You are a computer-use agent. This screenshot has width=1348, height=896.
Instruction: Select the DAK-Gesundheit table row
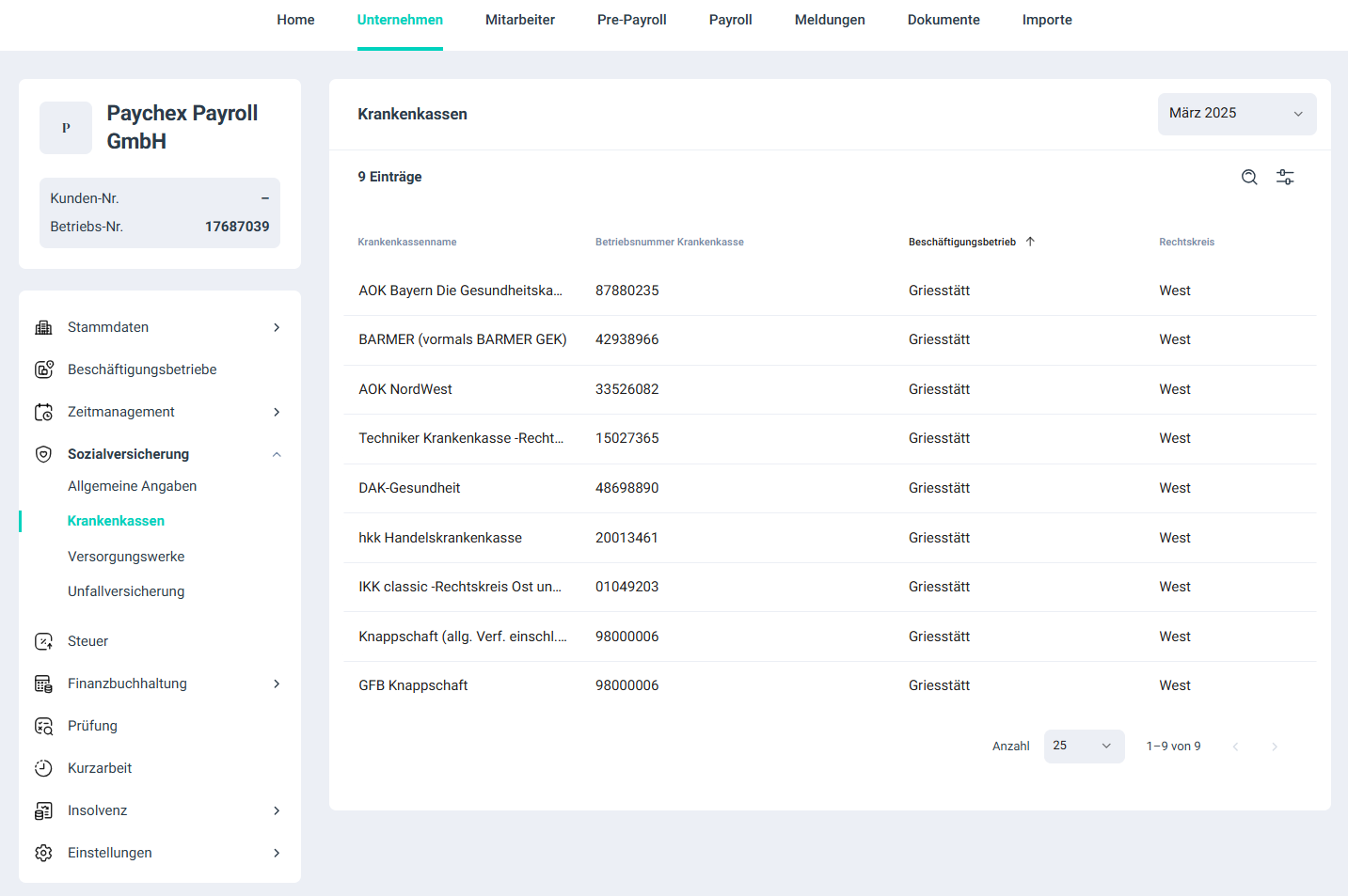[x=409, y=488]
